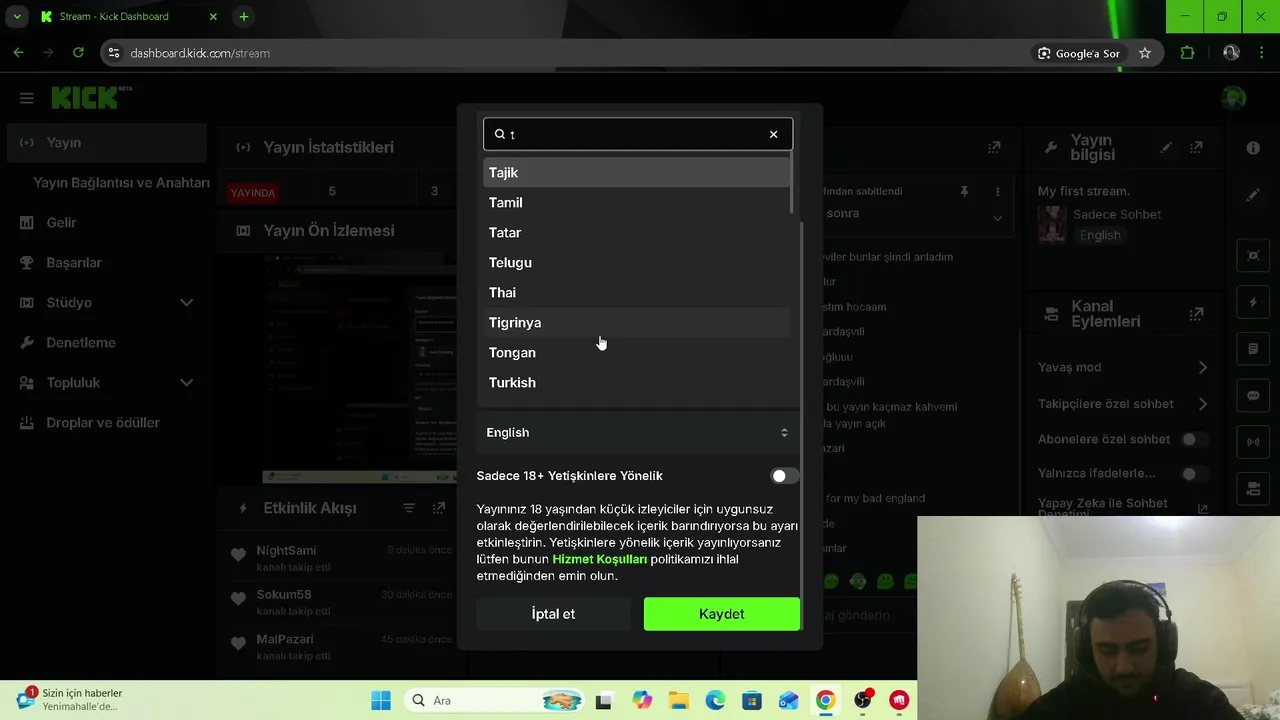Open the user avatar menu

(1234, 97)
